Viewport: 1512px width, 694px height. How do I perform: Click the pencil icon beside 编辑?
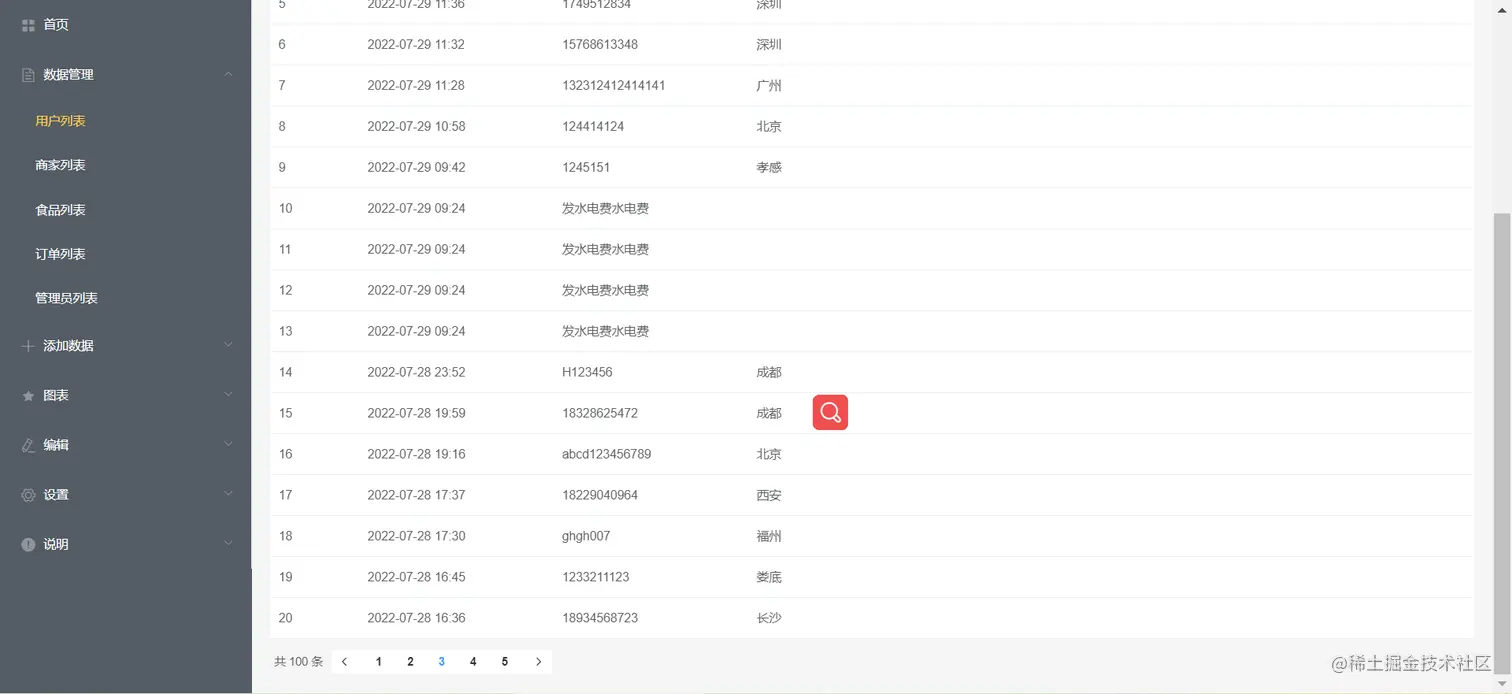tap(28, 445)
